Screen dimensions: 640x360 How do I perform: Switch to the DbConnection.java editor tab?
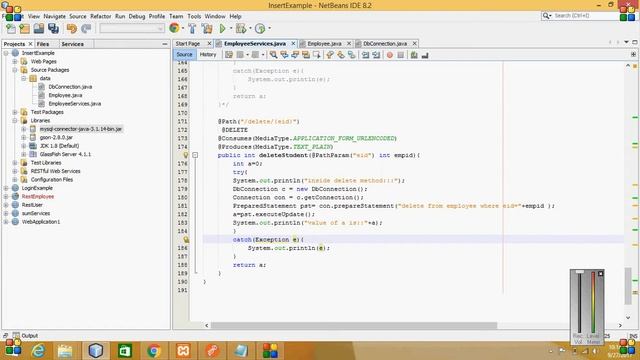pyautogui.click(x=385, y=43)
